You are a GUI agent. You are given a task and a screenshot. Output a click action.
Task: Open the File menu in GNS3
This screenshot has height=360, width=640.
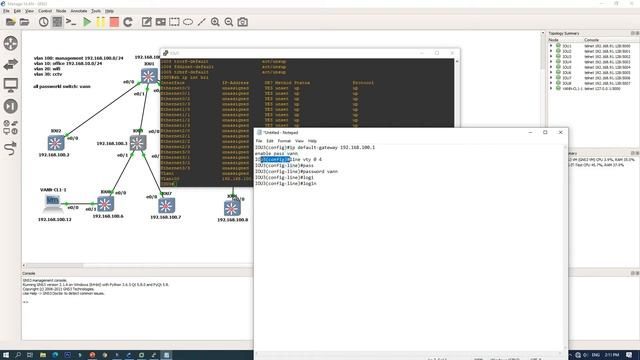tap(6, 11)
